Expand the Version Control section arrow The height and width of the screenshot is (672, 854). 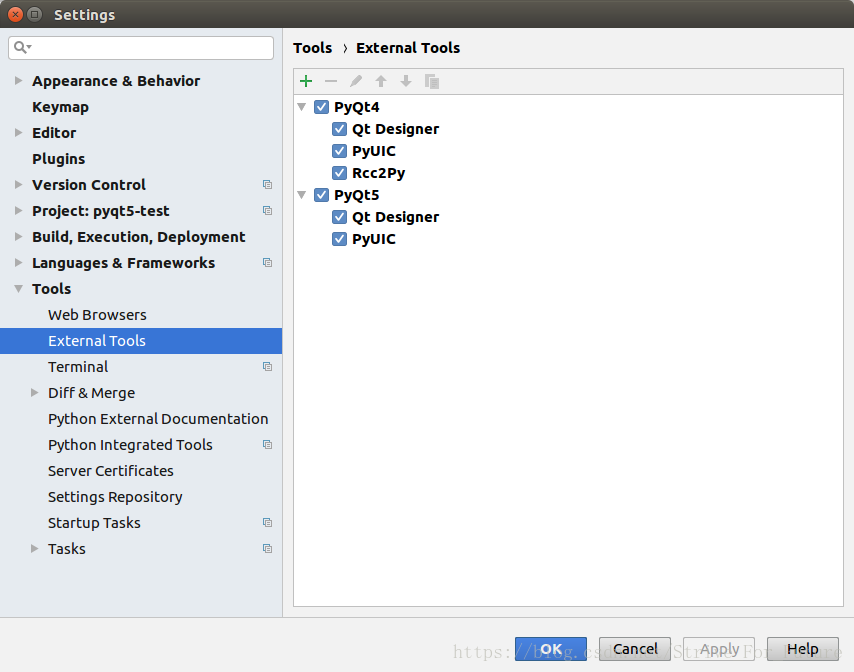pos(19,185)
